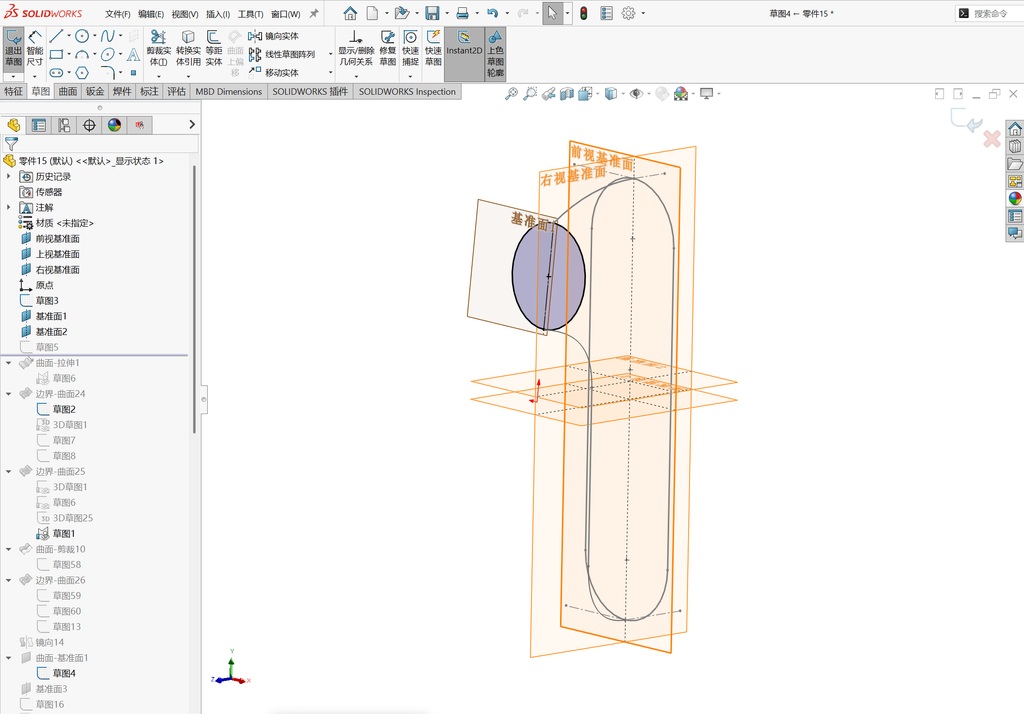Switch to the SOLIDWORKS Inspection tab
Image resolution: width=1024 pixels, height=714 pixels.
407,91
